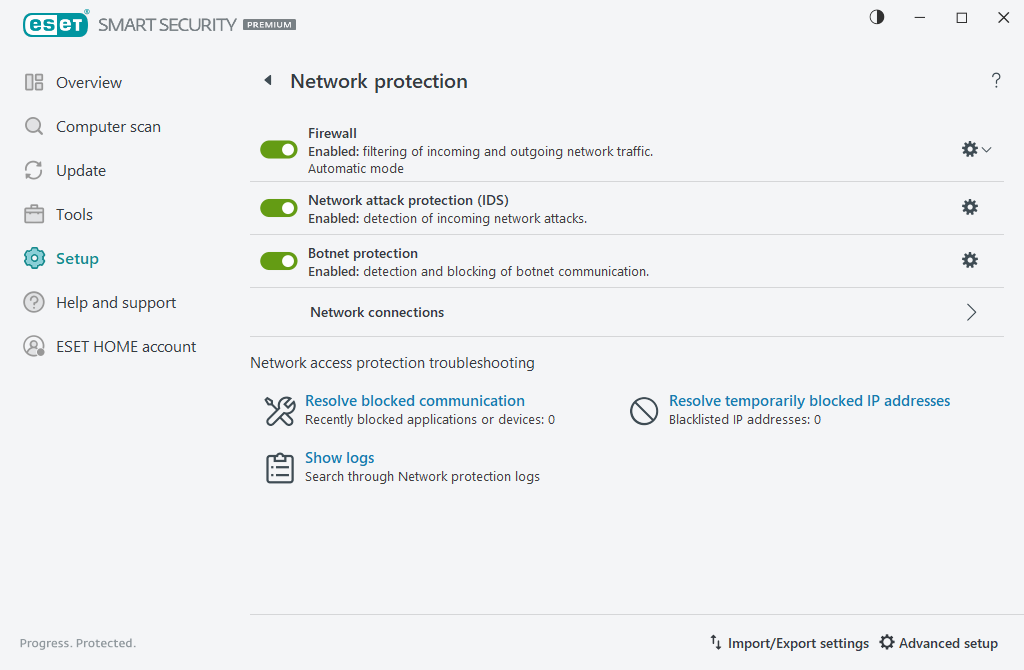Open the Tools sidebar section
Image resolution: width=1024 pixels, height=670 pixels.
point(74,215)
